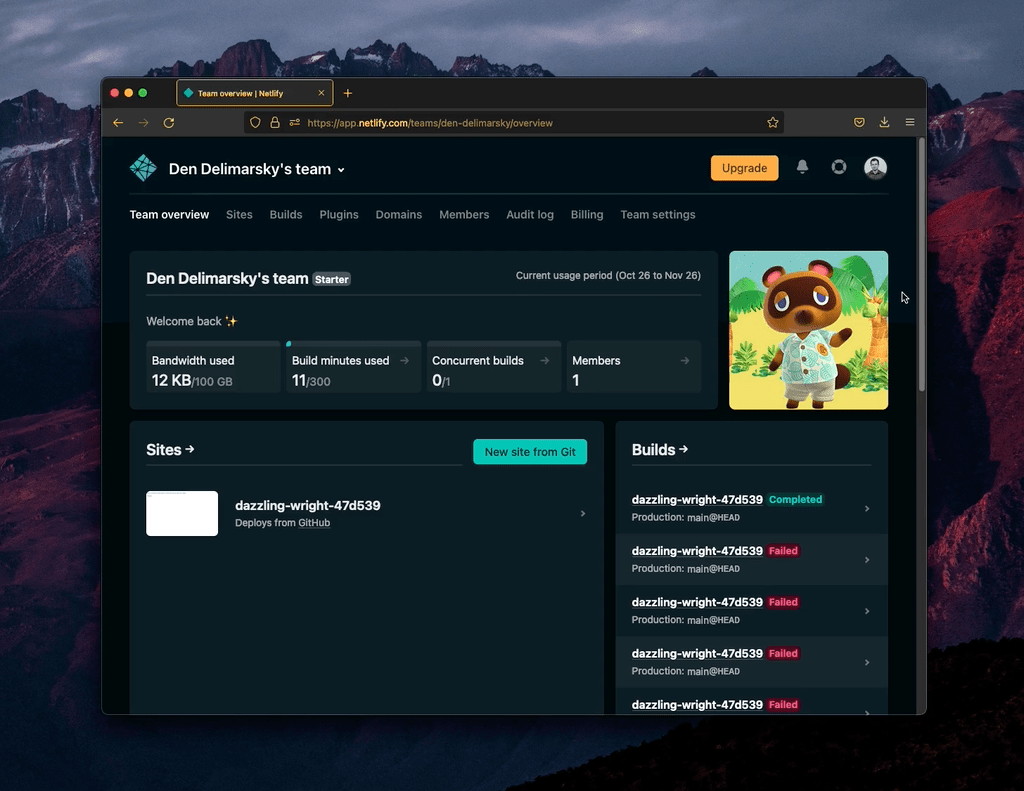Click the dazzling-wright-47d539 site preview thumbnail
This screenshot has width=1024, height=791.
pyautogui.click(x=182, y=513)
